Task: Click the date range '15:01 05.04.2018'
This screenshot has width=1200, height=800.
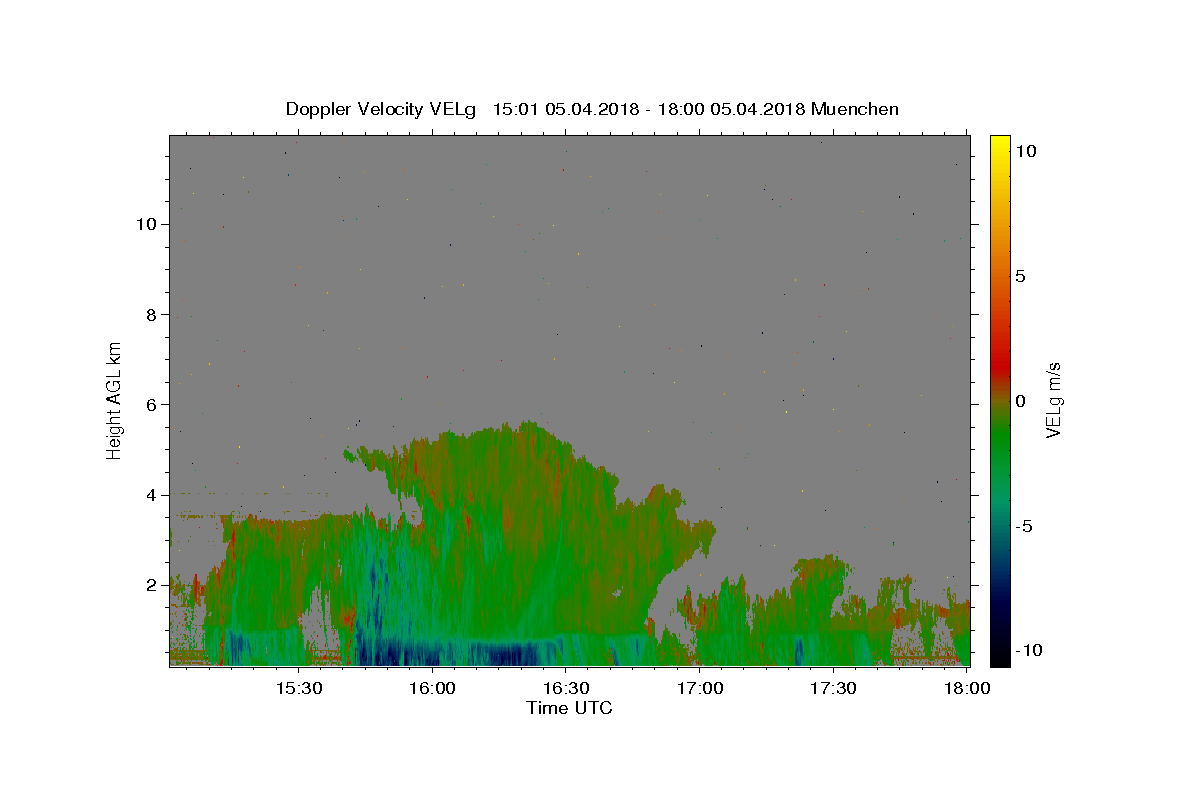Action: [x=565, y=109]
